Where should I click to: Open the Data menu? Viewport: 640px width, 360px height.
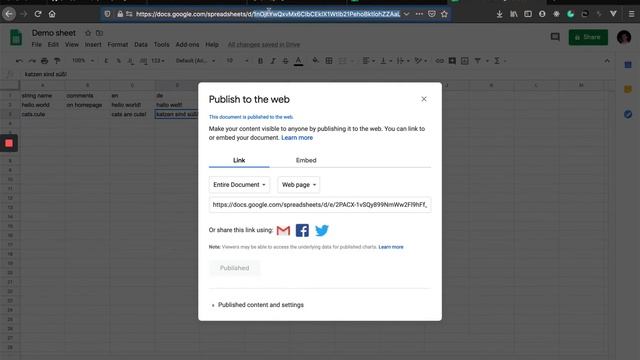[141, 44]
